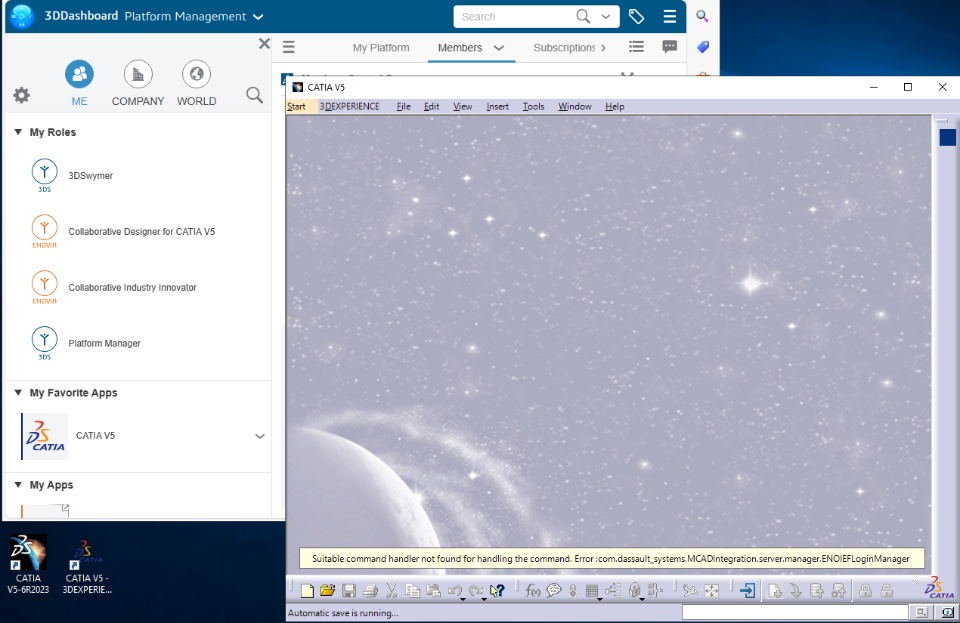Collapse the My Apps section
The width and height of the screenshot is (960, 623).
click(18, 485)
